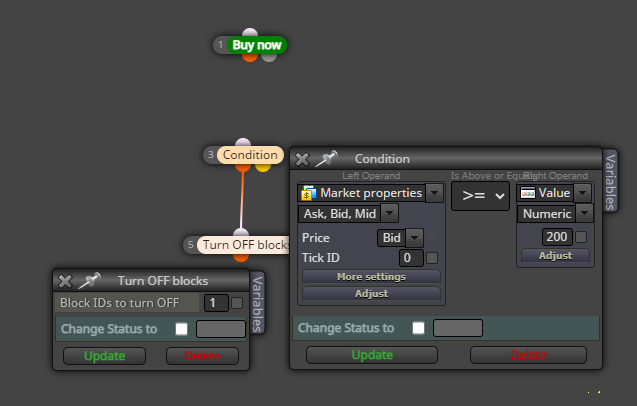Click Block IDs to turn OFF input
Image resolution: width=637 pixels, height=406 pixels.
[216, 303]
